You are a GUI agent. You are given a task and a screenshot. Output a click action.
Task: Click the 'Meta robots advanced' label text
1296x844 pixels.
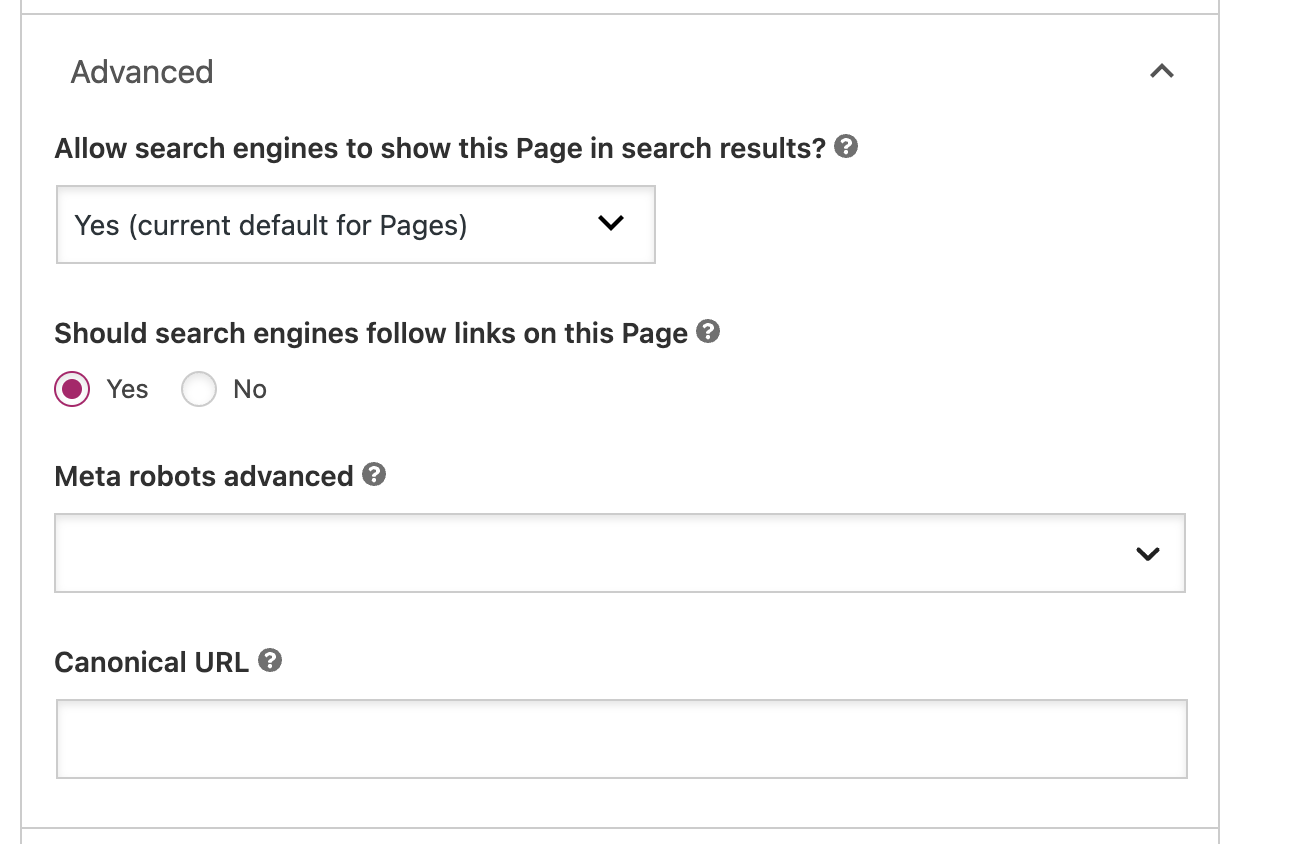tap(204, 476)
